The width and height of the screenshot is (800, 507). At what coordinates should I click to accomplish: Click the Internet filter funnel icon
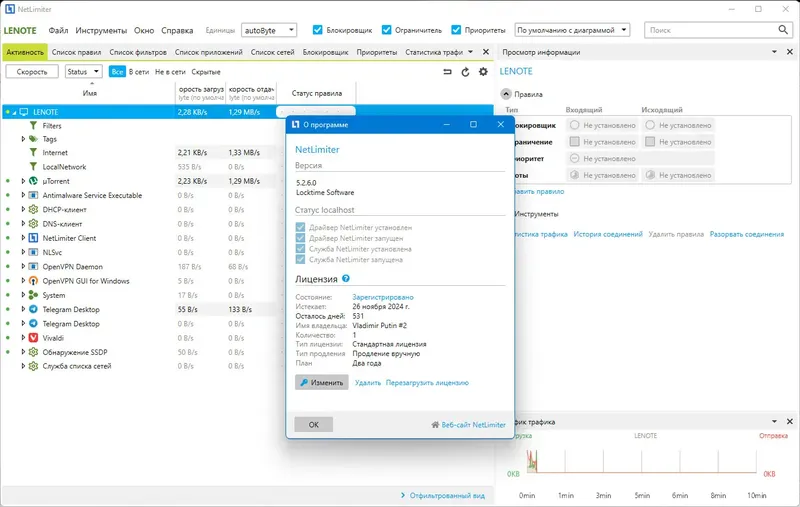(33, 153)
